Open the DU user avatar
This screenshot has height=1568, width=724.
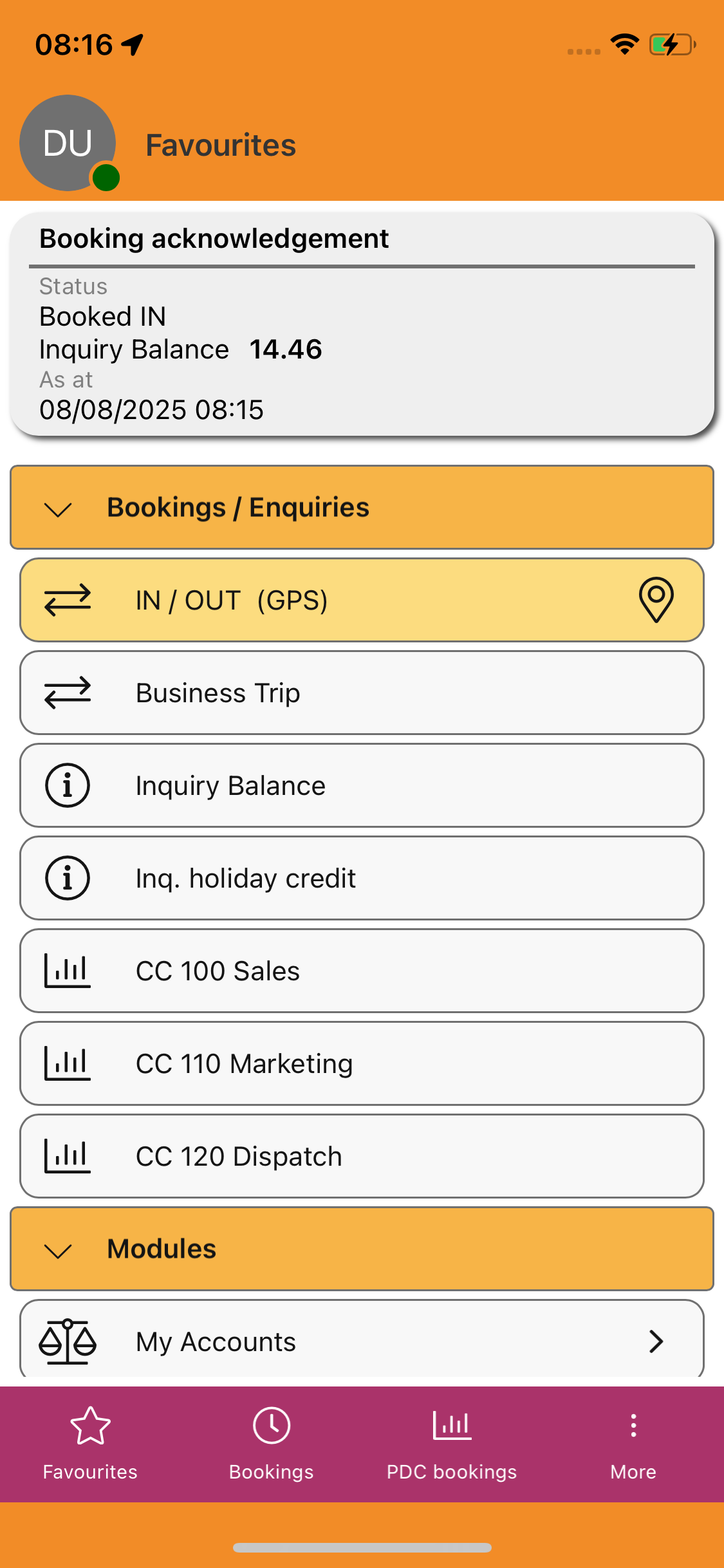pyautogui.click(x=68, y=143)
